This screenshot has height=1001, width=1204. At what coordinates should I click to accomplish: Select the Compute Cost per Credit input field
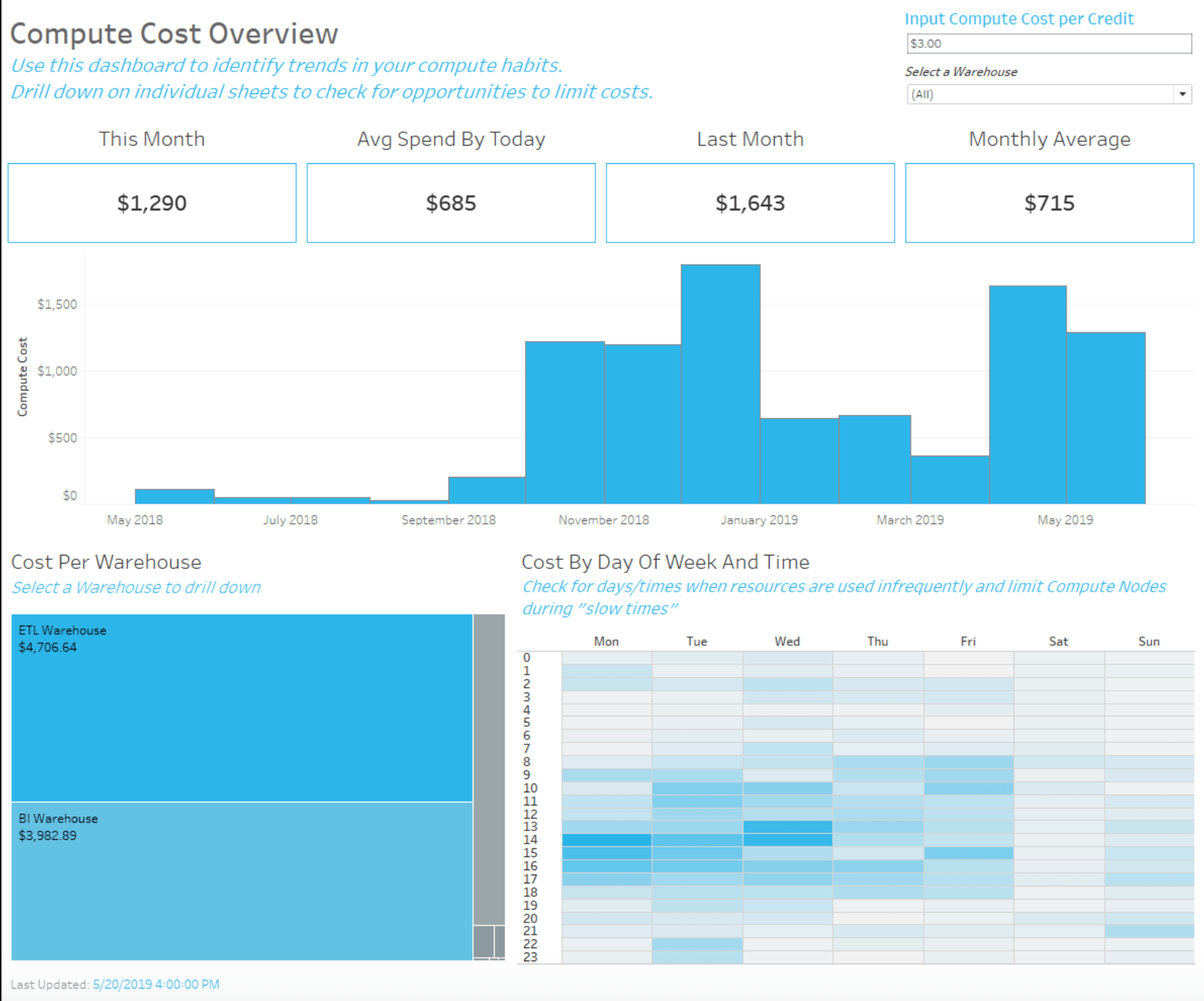click(x=1049, y=43)
